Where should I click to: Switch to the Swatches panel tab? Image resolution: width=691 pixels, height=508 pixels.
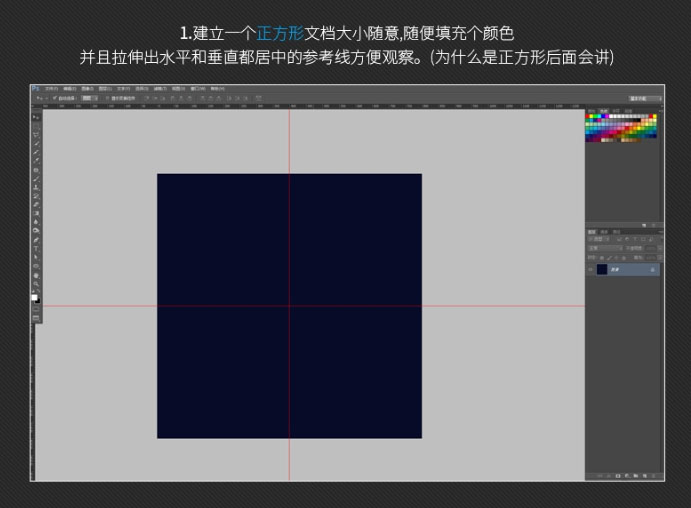(604, 111)
